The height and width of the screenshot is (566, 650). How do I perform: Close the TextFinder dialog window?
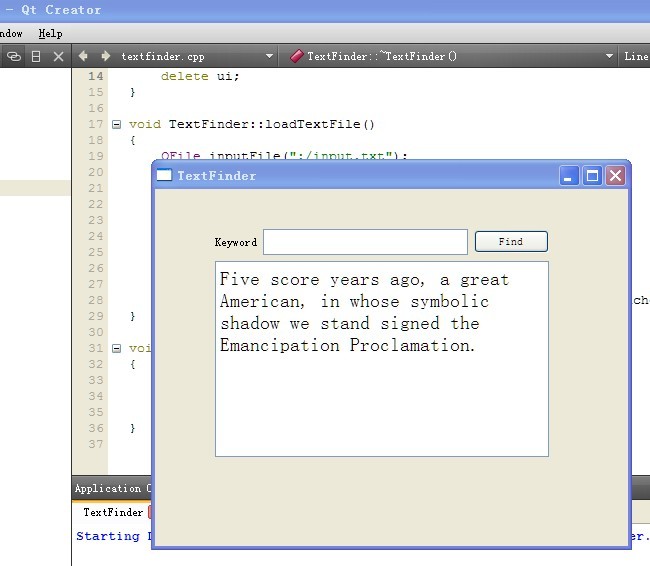point(615,176)
